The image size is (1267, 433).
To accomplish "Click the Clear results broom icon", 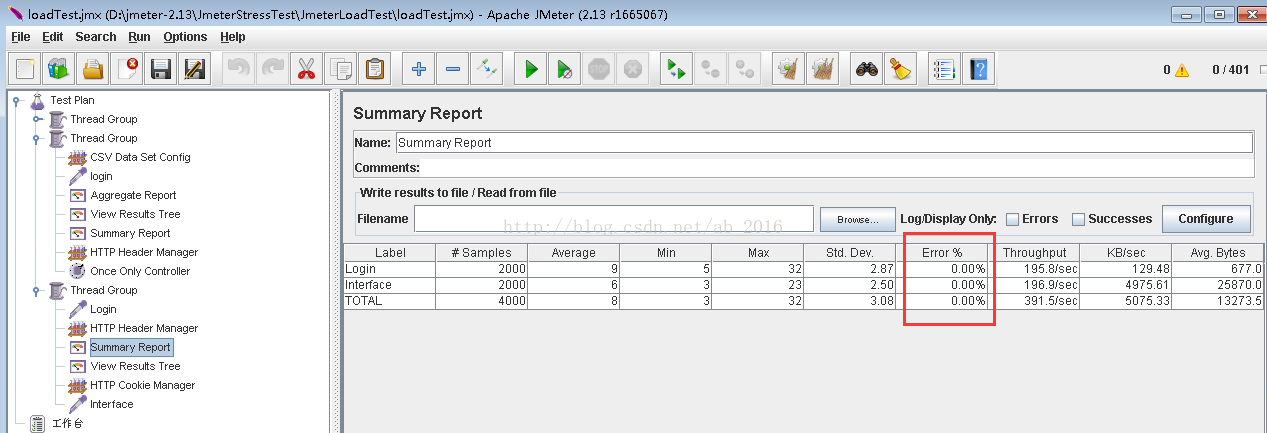I will 789,69.
